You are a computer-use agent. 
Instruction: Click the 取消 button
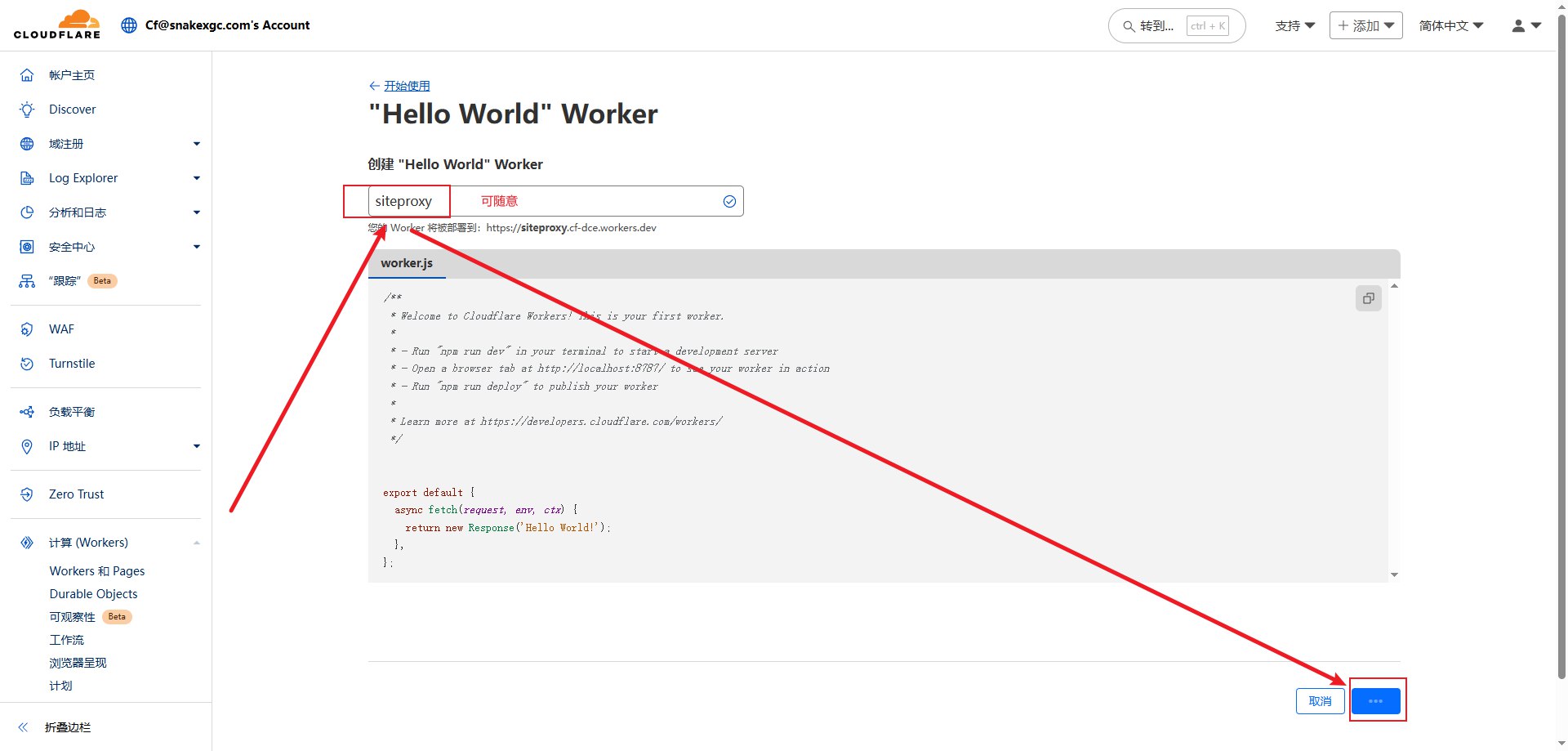[x=1320, y=701]
